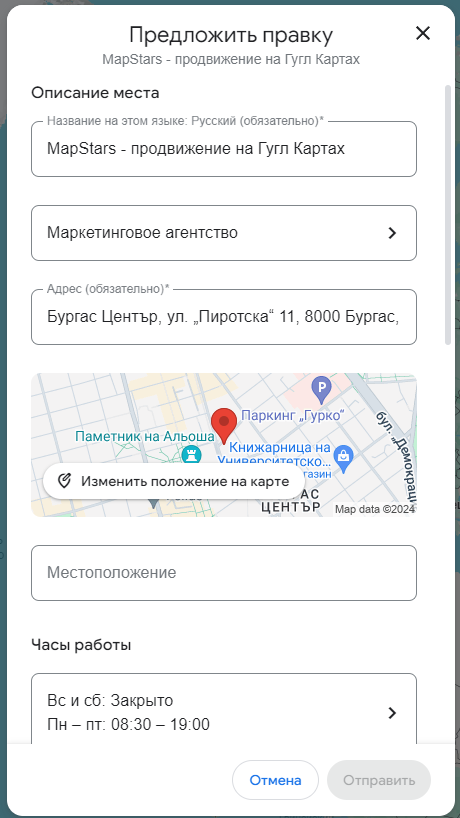Click the Паметник на Альоша map label
Viewport: 460px width, 818px height.
click(x=145, y=436)
